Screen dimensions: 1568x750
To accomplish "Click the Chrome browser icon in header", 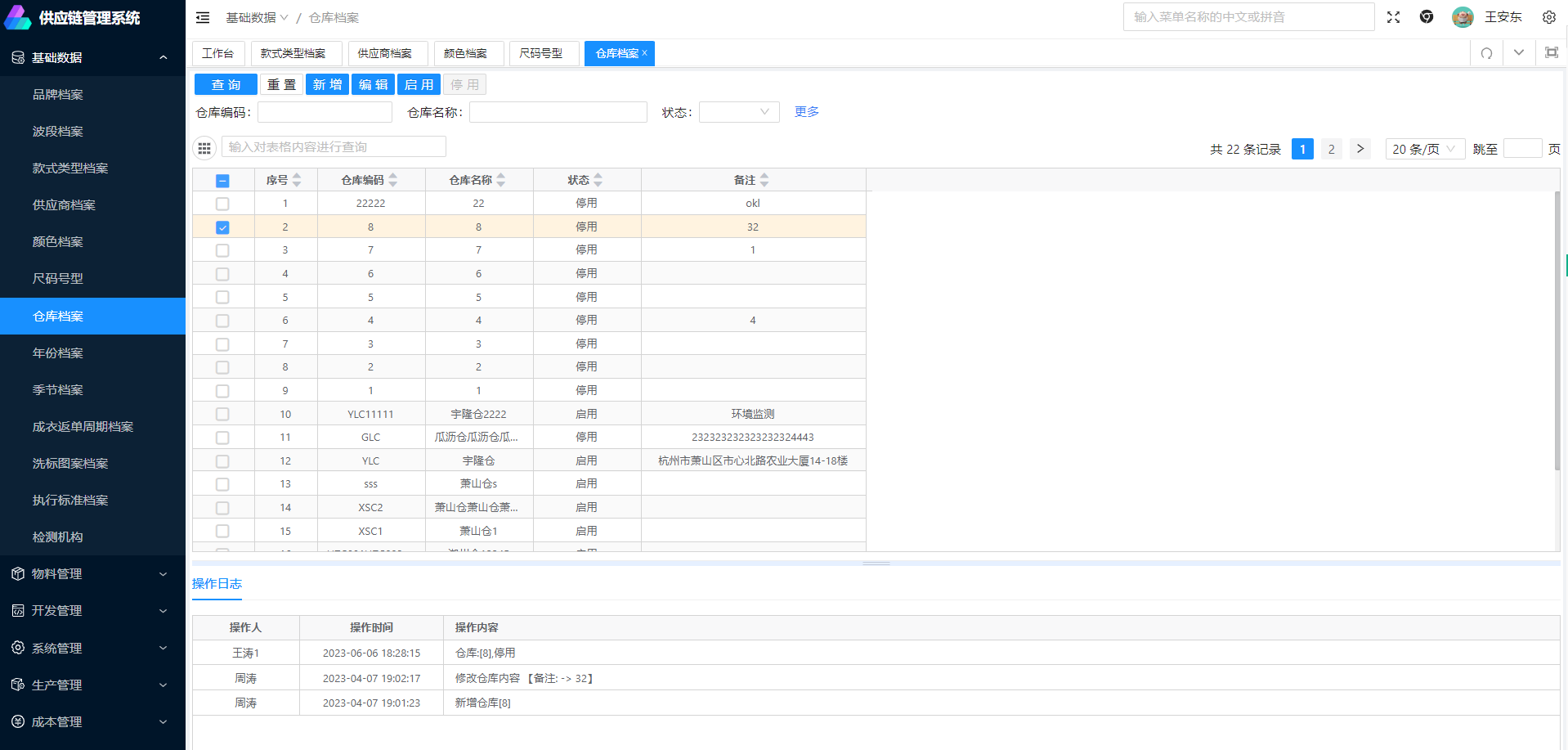I will [1427, 17].
